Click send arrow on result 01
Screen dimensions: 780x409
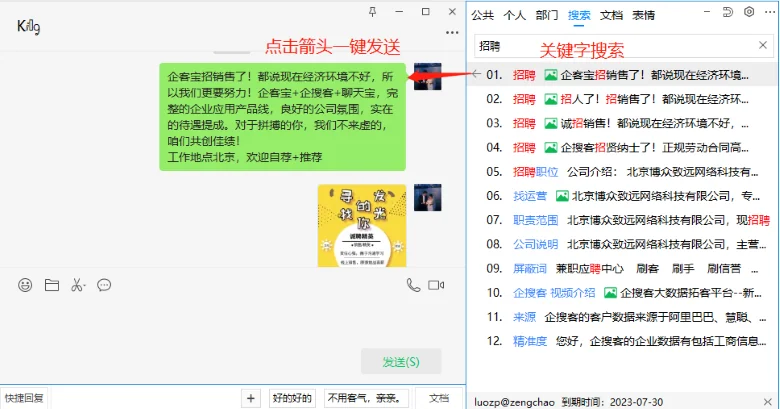pos(476,75)
